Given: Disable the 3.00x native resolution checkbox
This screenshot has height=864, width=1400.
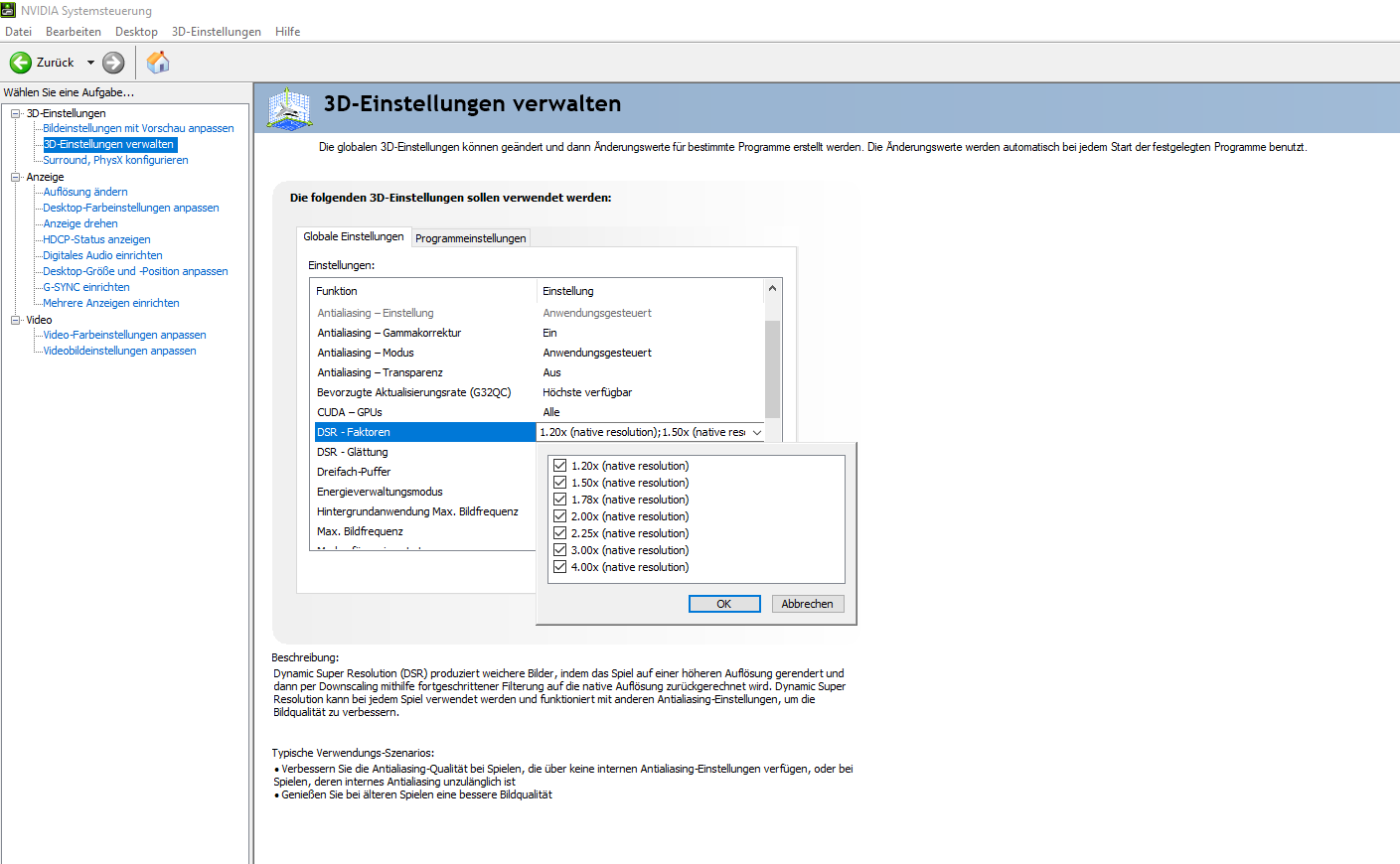Looking at the screenshot, I should 560,550.
